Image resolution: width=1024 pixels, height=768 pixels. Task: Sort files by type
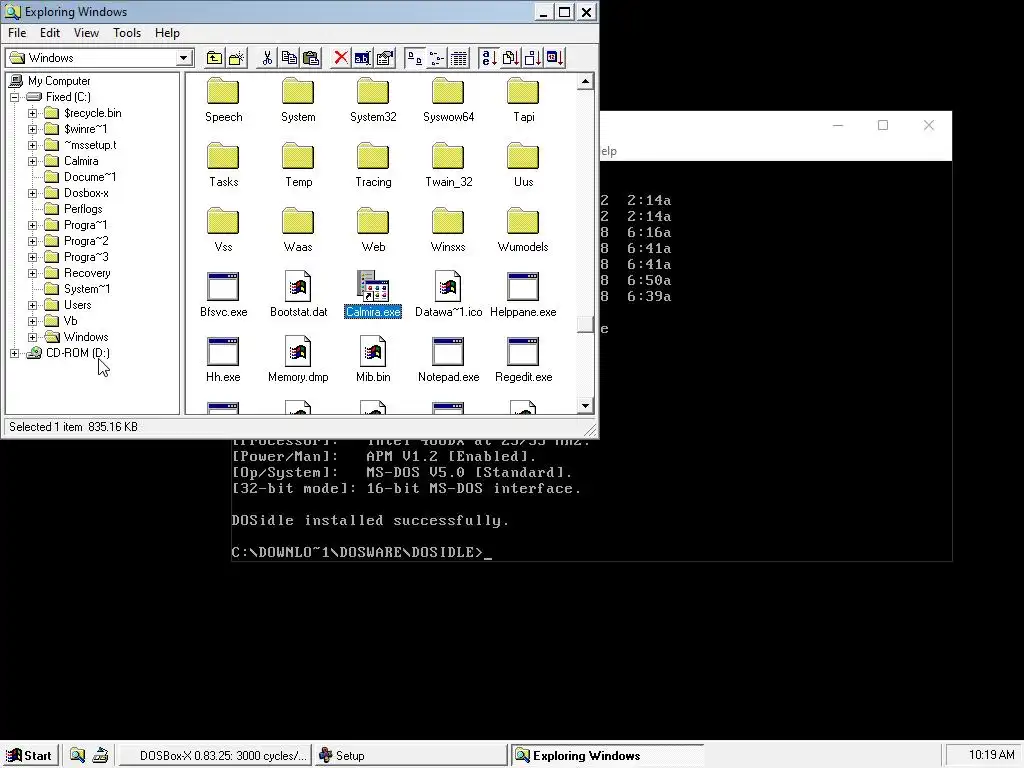pos(511,58)
